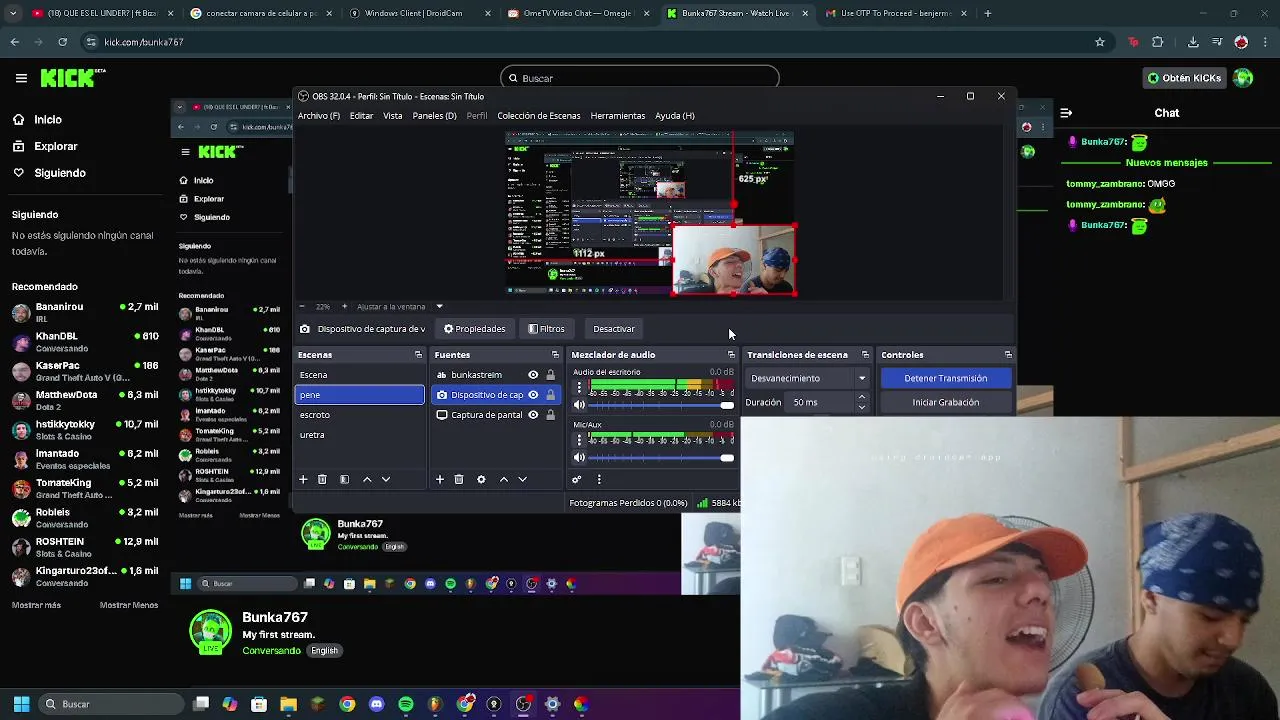Toggle lock on Captura de pantalla source

click(550, 415)
